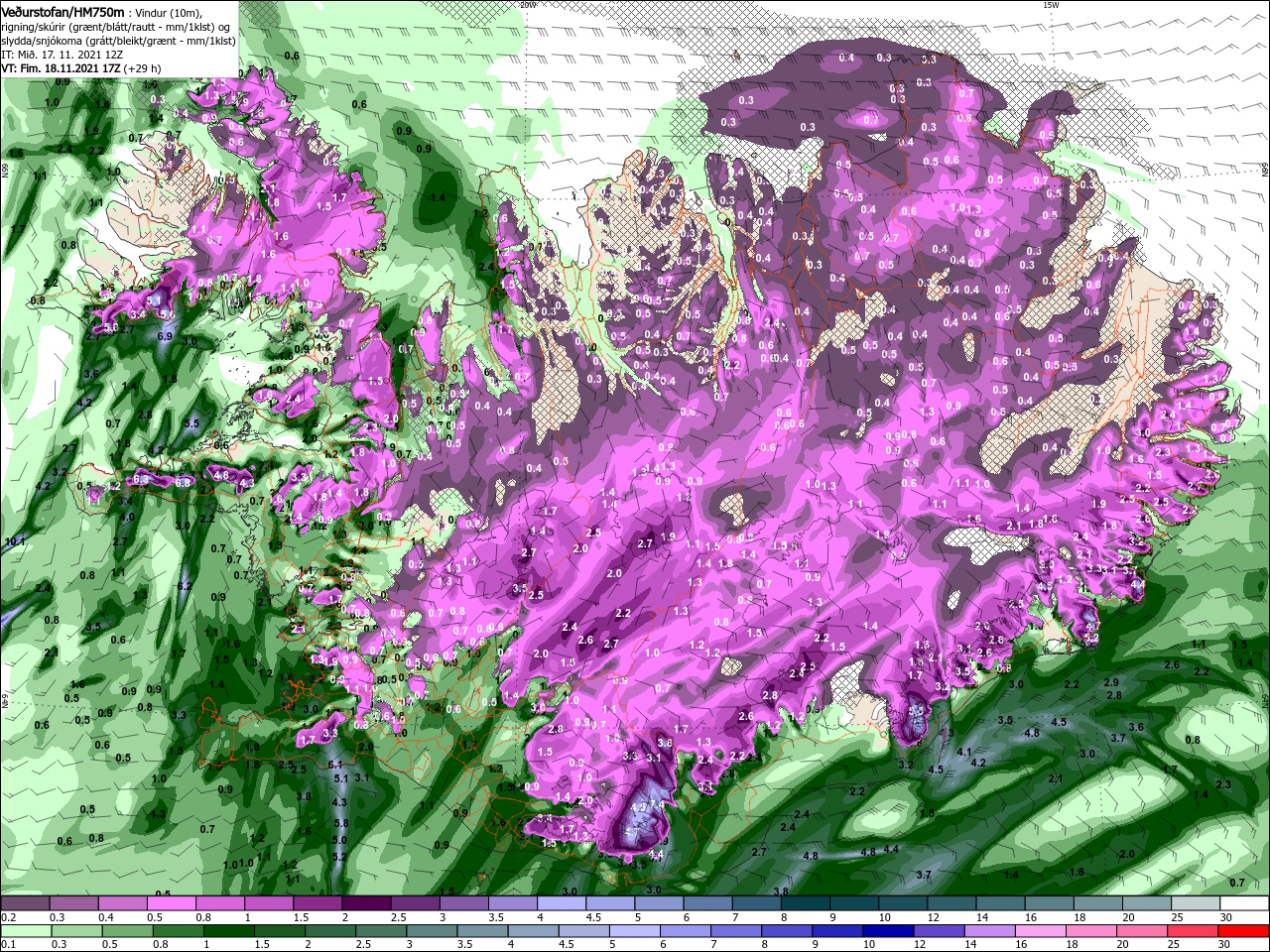This screenshot has height=952, width=1270.
Task: Click the palest green swatch starting the rain legend
Action: pos(25,931)
